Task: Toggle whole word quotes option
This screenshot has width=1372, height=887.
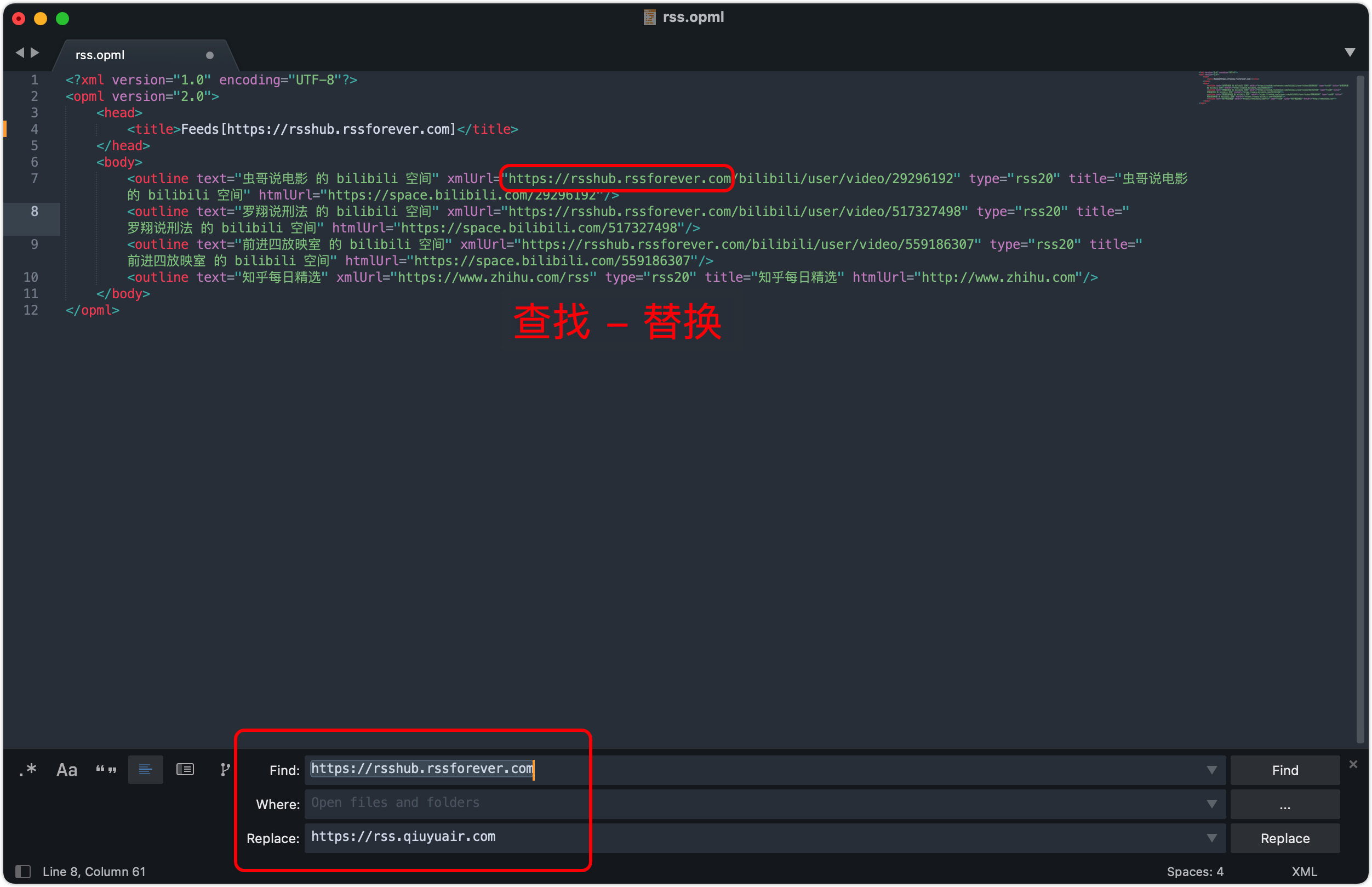Action: pos(106,770)
